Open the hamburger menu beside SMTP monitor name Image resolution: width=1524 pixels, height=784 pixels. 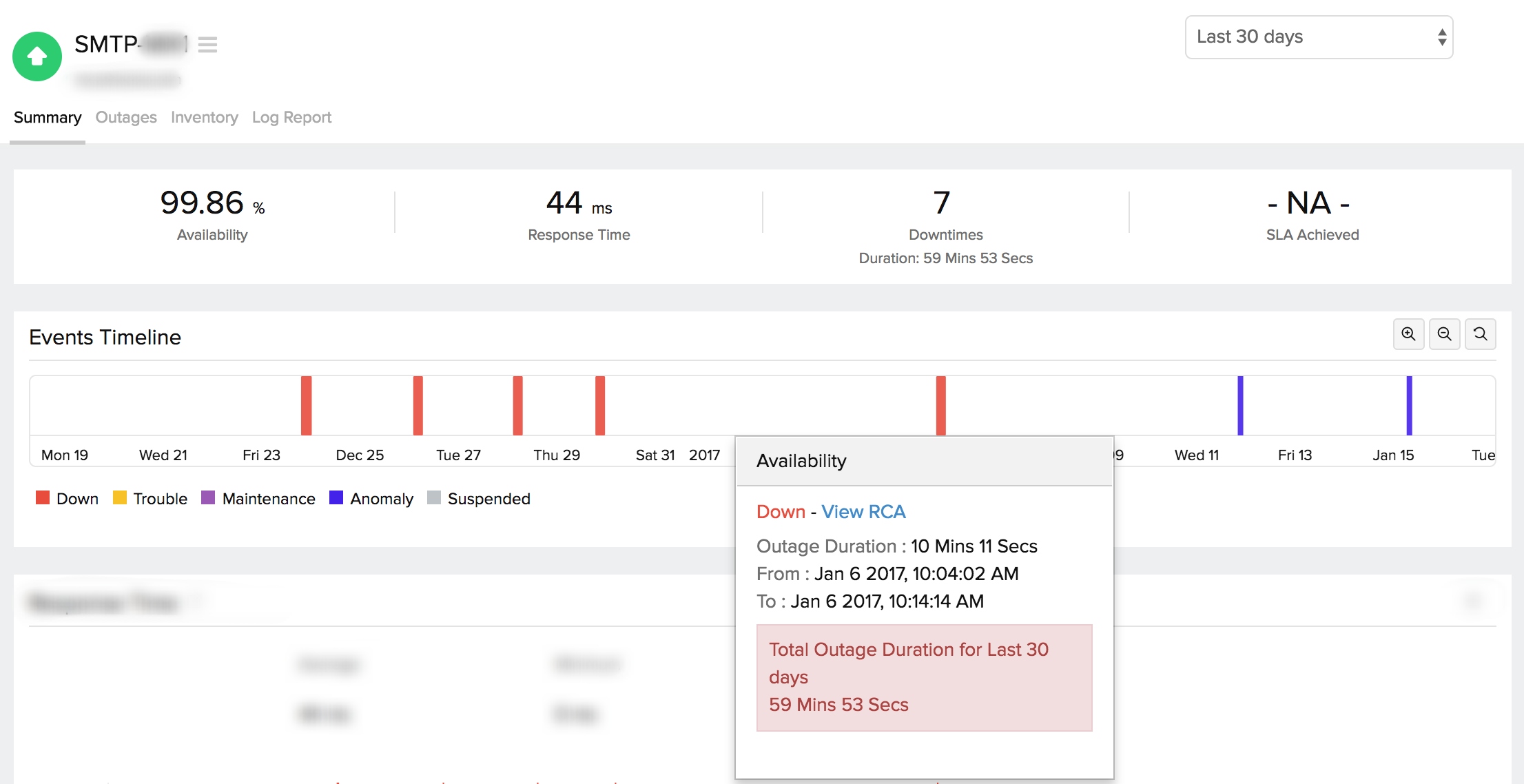(207, 45)
